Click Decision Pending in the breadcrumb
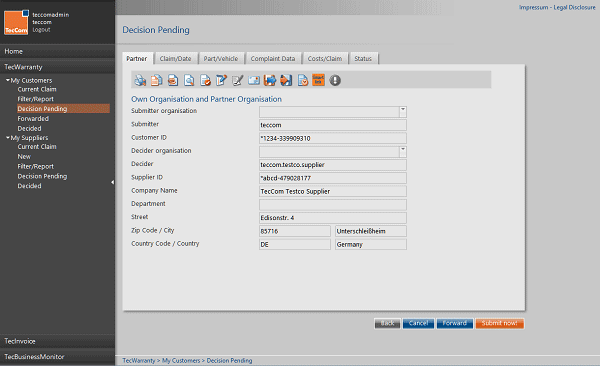This screenshot has width=600, height=366. pos(230,361)
